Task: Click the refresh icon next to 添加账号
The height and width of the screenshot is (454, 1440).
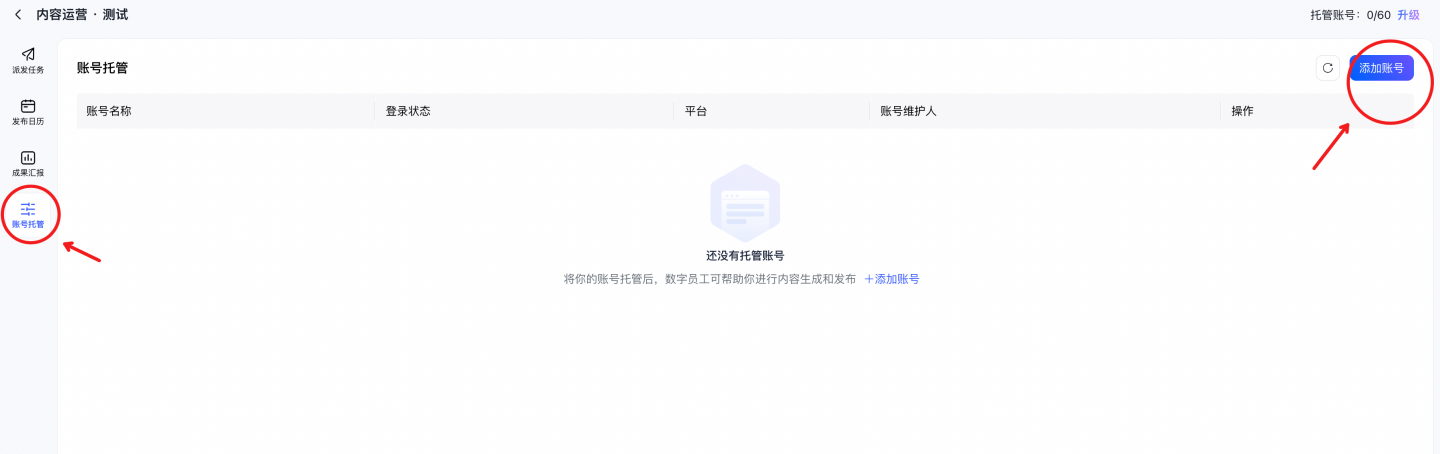Action: [1327, 68]
